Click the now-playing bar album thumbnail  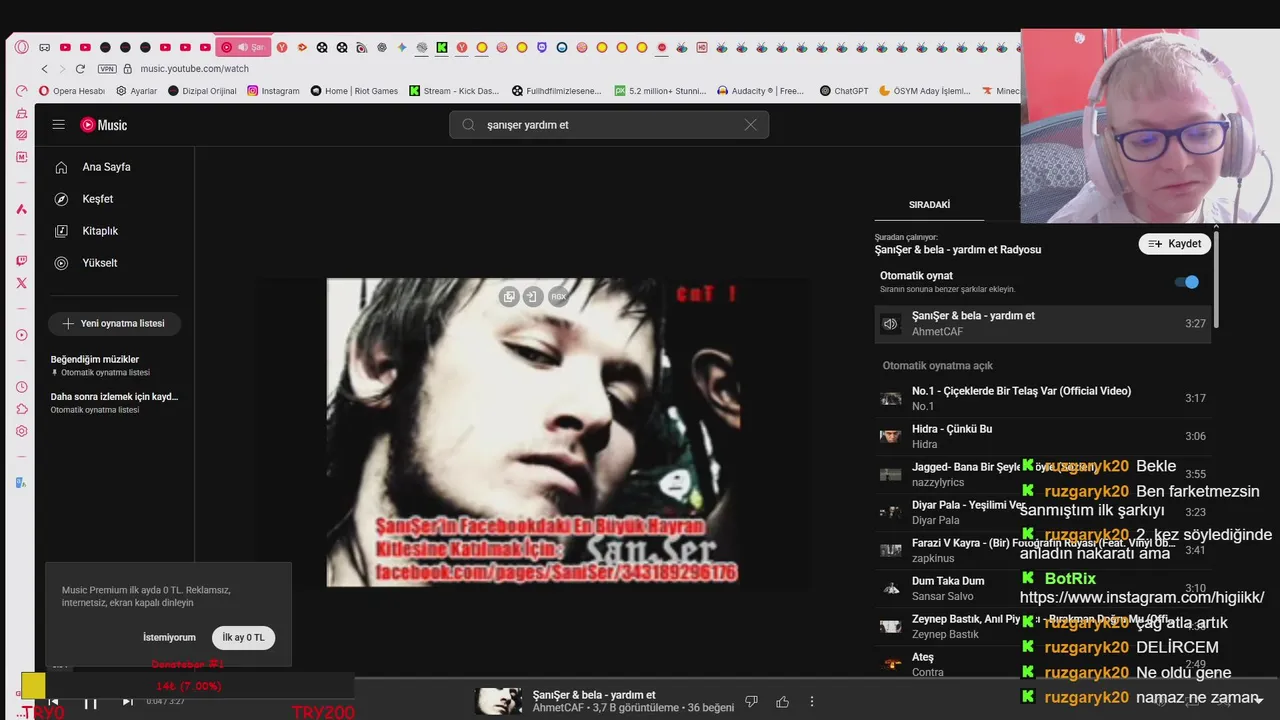(498, 701)
